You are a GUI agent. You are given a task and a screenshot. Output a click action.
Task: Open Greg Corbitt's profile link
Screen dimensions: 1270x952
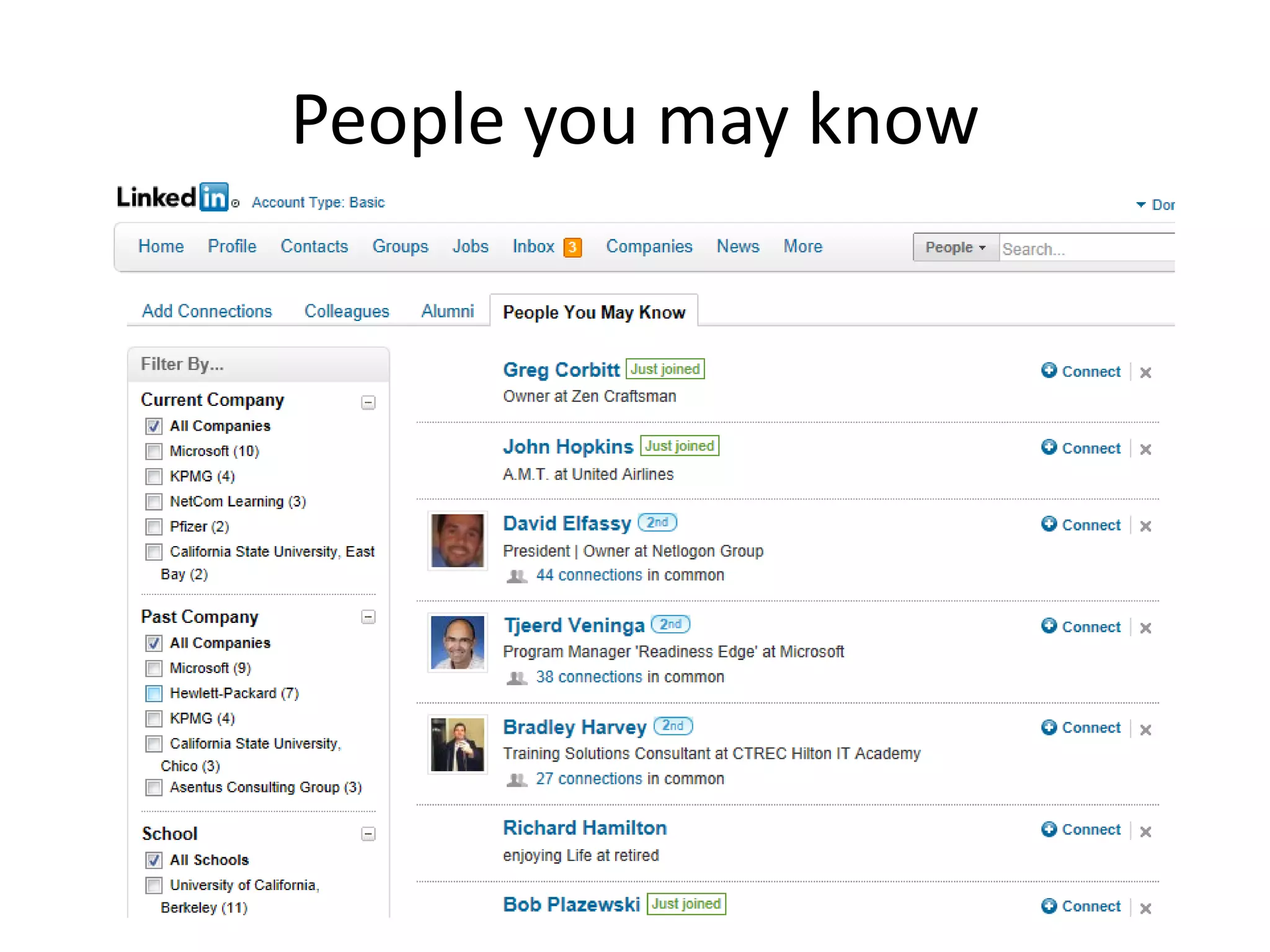click(x=561, y=370)
